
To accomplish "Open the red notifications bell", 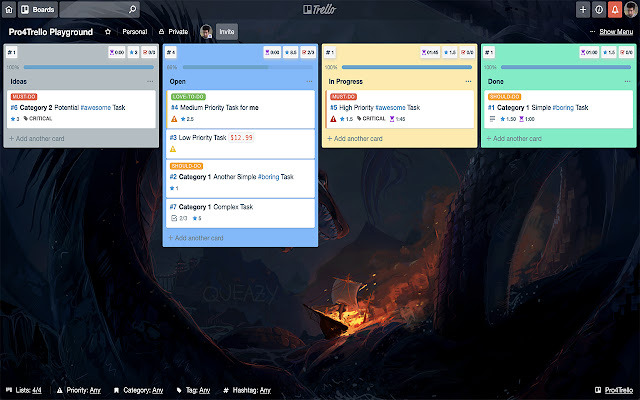I will tap(615, 9).
